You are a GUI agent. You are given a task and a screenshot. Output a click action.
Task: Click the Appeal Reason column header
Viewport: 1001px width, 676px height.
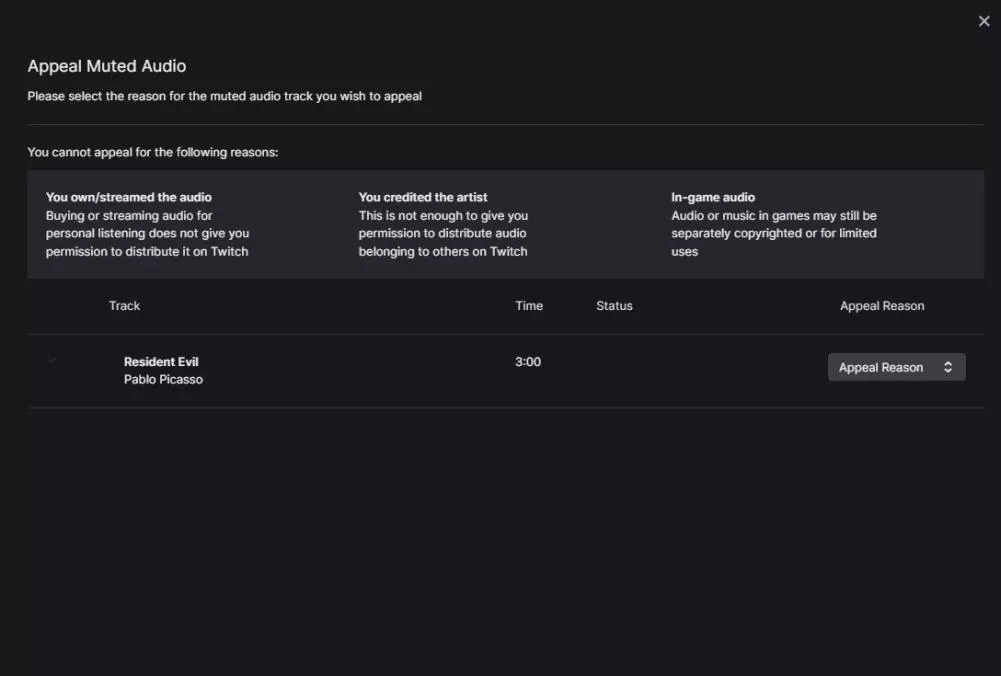point(881,305)
